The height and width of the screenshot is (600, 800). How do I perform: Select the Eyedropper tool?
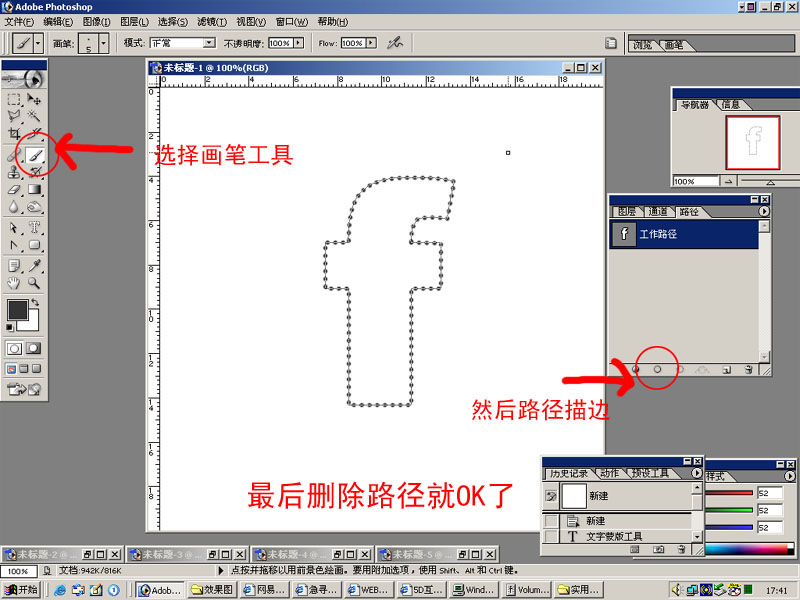point(34,265)
